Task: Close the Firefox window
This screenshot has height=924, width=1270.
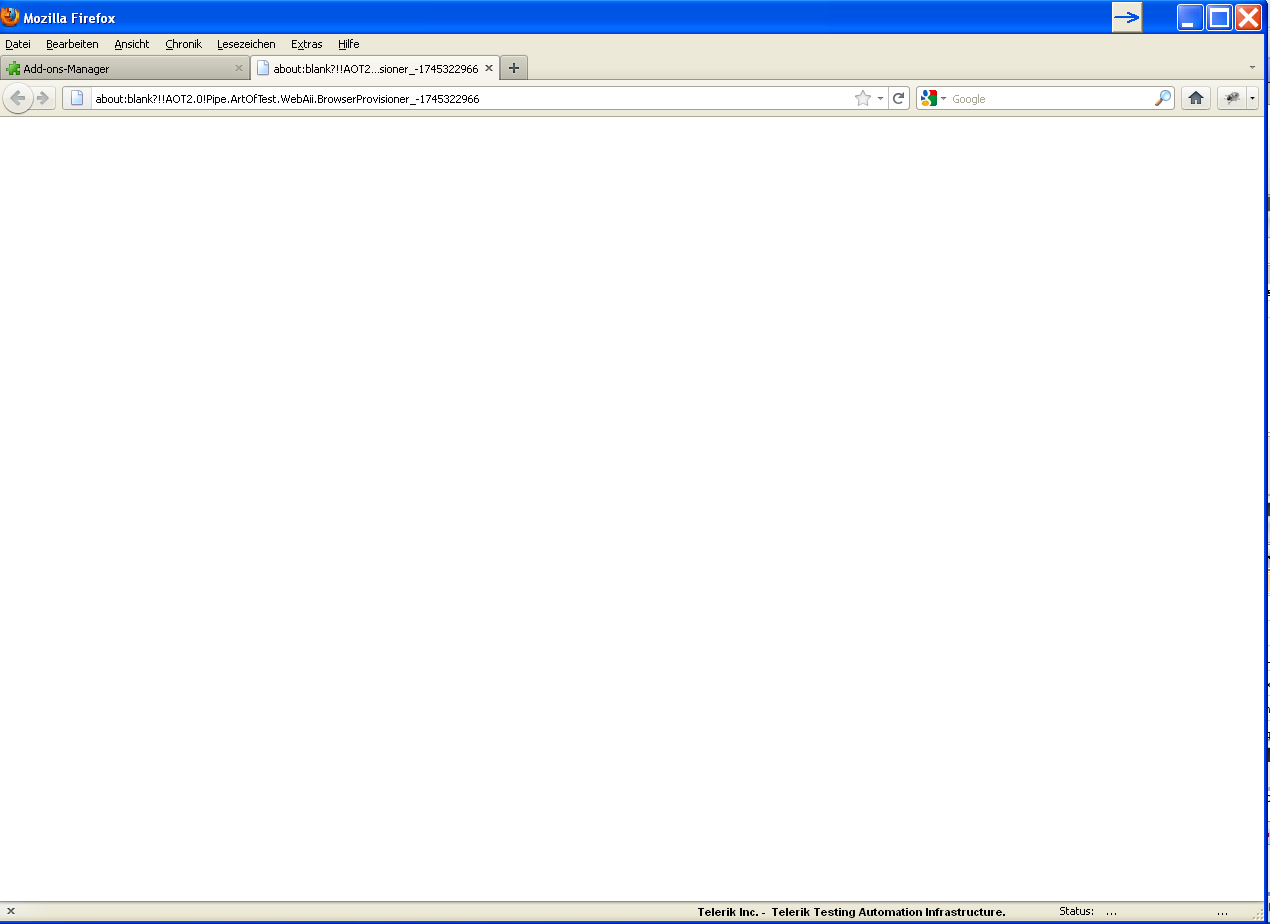Action: coord(1248,17)
